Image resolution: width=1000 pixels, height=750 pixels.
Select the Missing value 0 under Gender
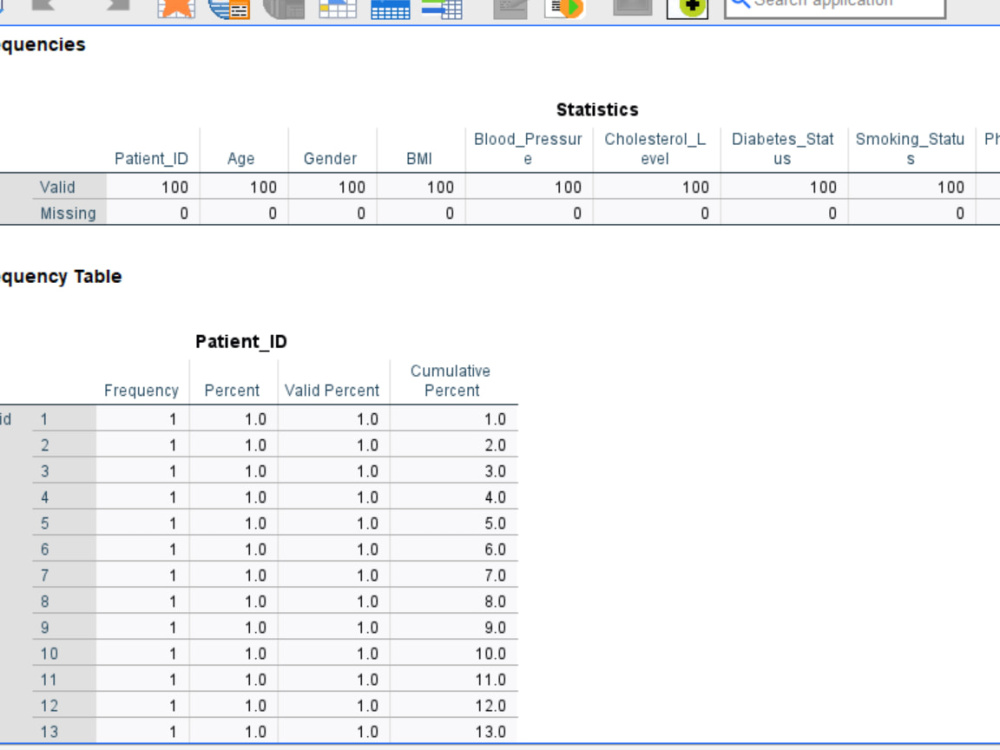point(361,214)
